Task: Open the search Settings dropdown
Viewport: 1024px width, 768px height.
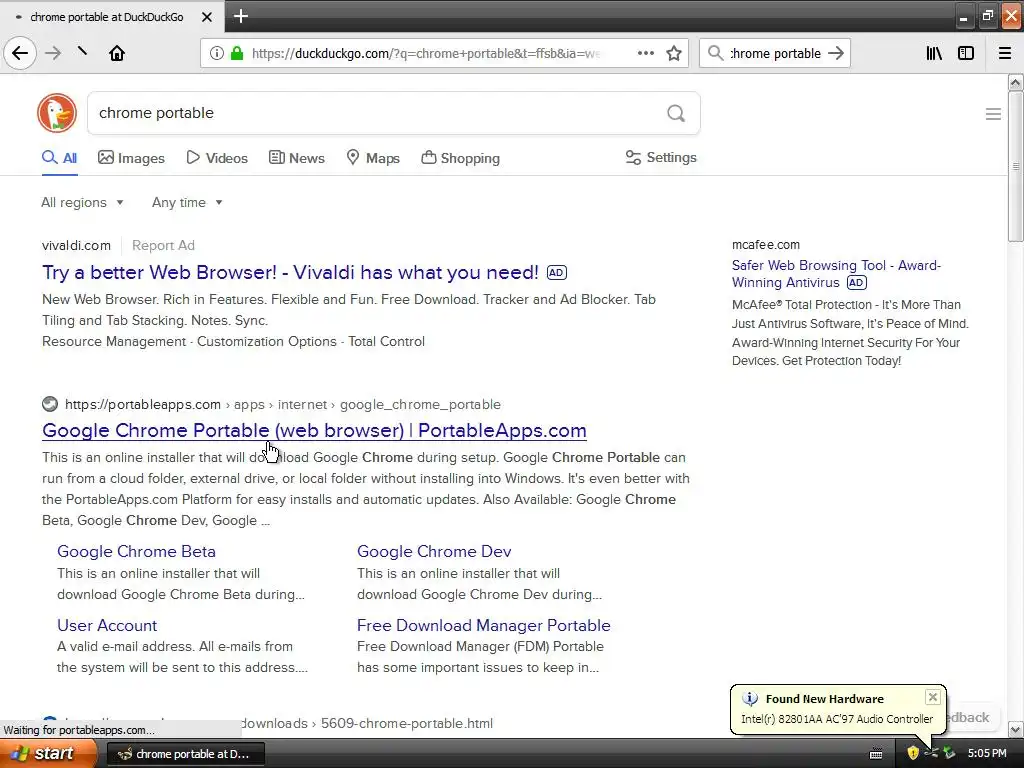Action: point(661,157)
